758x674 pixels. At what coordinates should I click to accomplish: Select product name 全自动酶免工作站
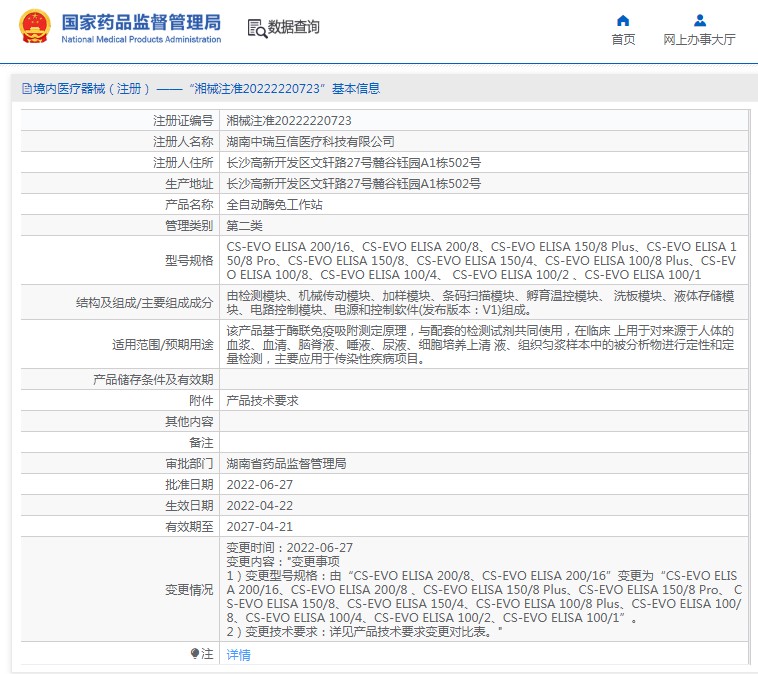(x=274, y=205)
